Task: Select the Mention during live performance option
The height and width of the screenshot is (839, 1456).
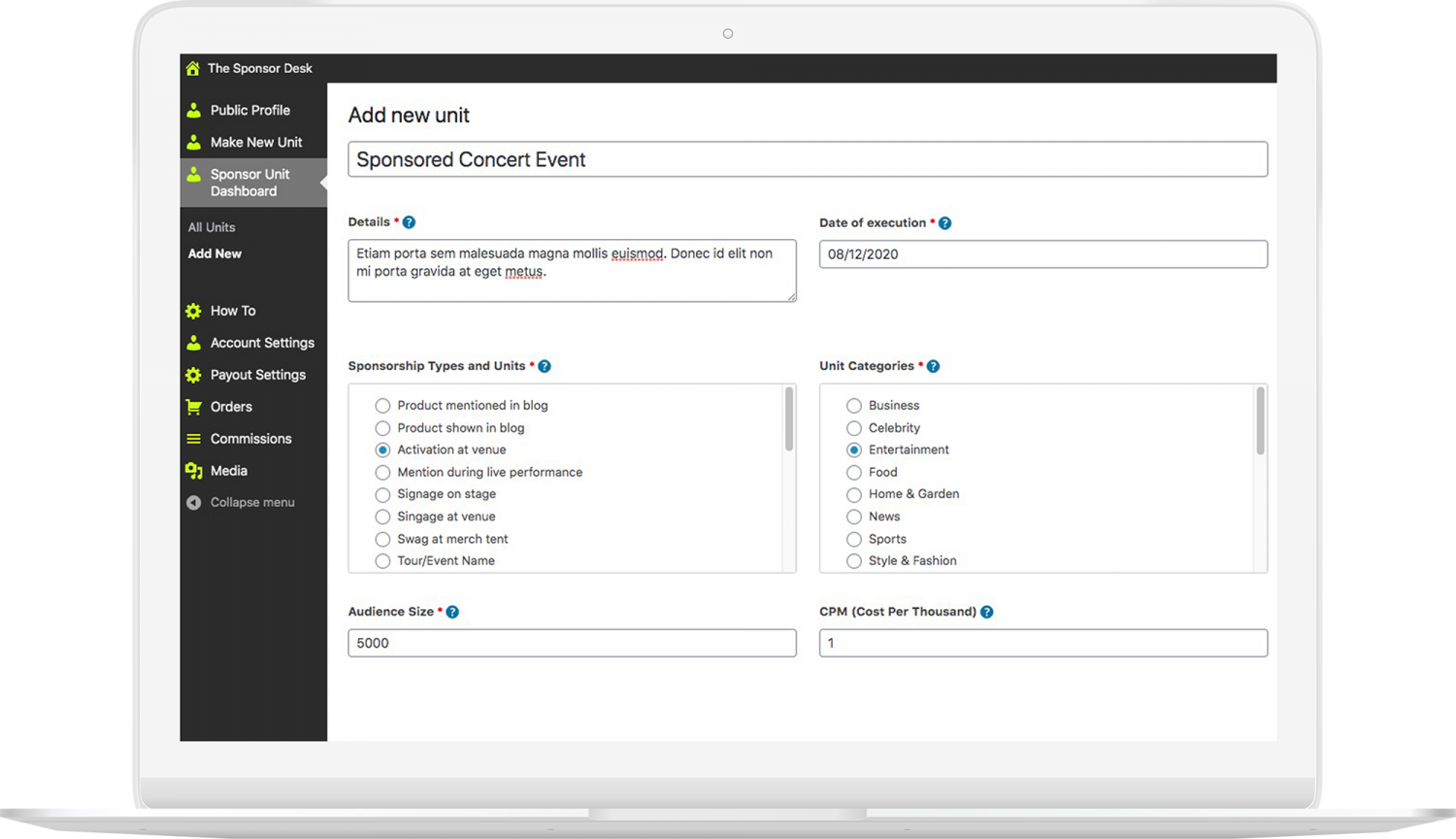Action: pos(382,473)
